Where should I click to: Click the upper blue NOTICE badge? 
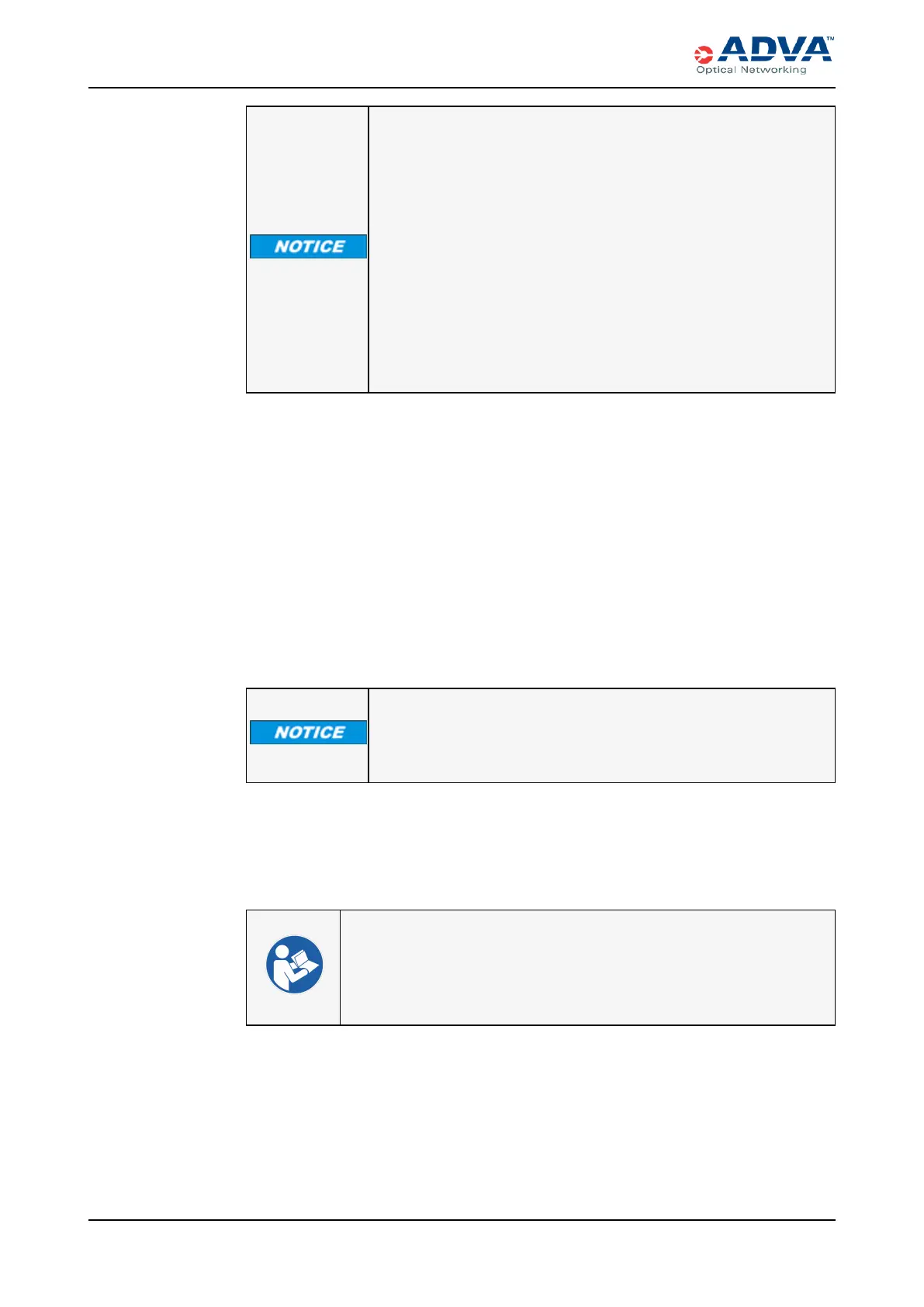tap(308, 246)
